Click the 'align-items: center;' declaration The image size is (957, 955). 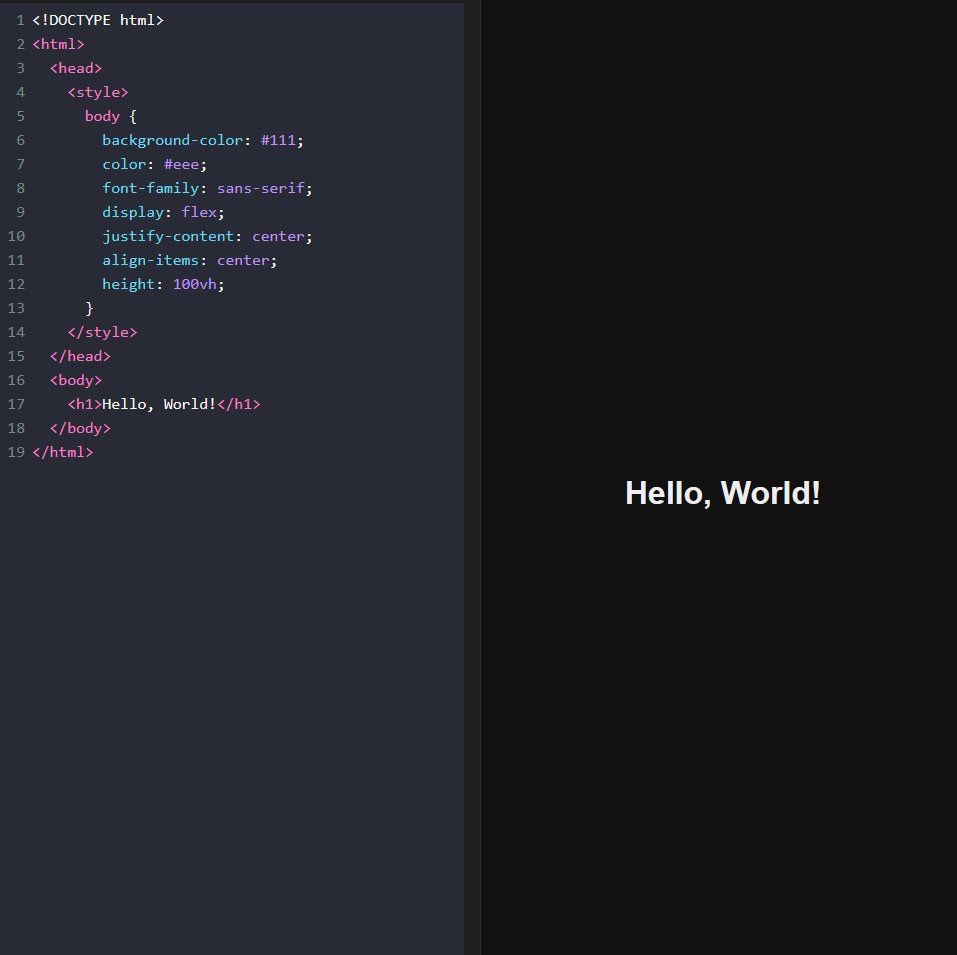click(189, 260)
